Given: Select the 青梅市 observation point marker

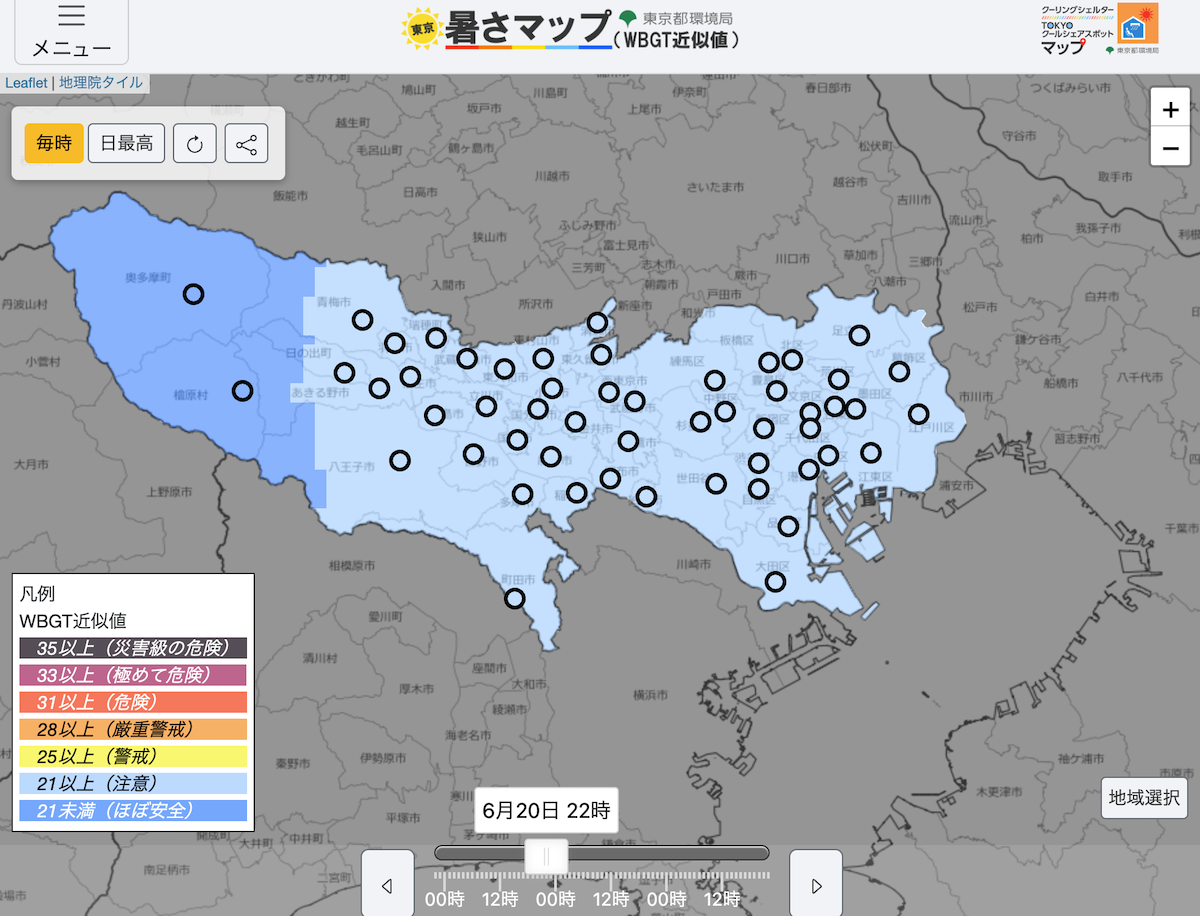Looking at the screenshot, I should 362,320.
